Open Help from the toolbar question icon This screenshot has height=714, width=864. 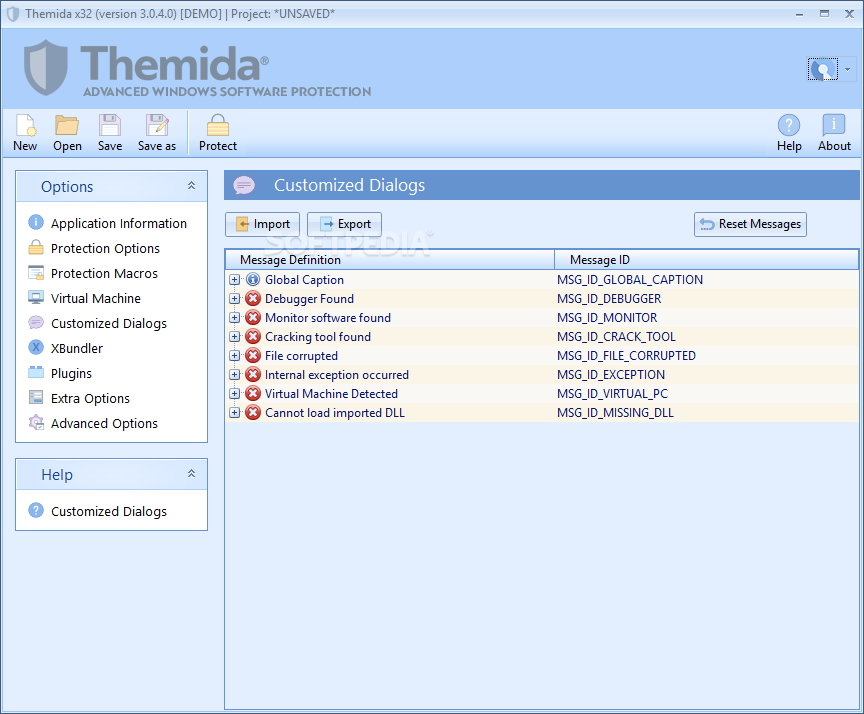click(789, 125)
